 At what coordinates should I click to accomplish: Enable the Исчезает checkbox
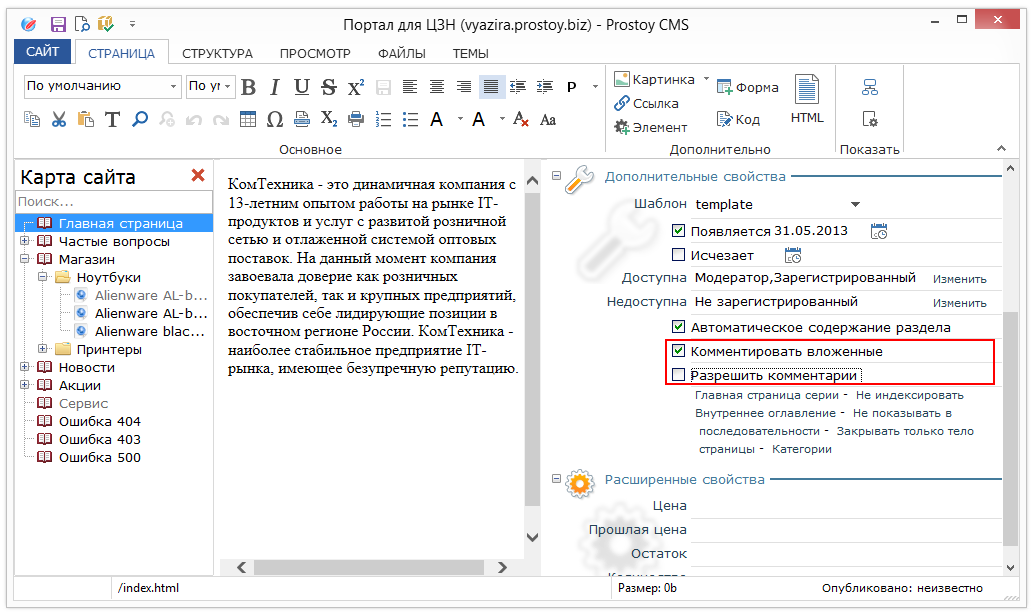pyautogui.click(x=678, y=255)
